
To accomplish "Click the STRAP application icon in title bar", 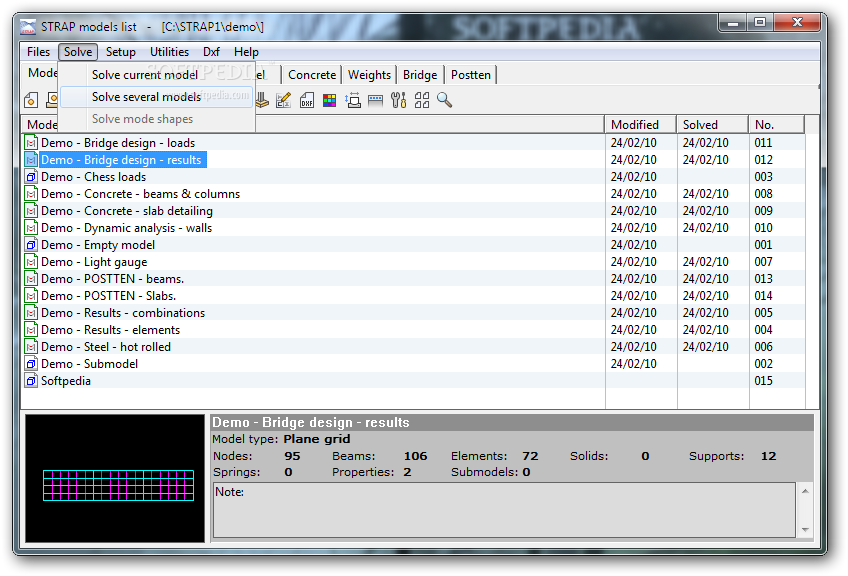I will (x=28, y=27).
